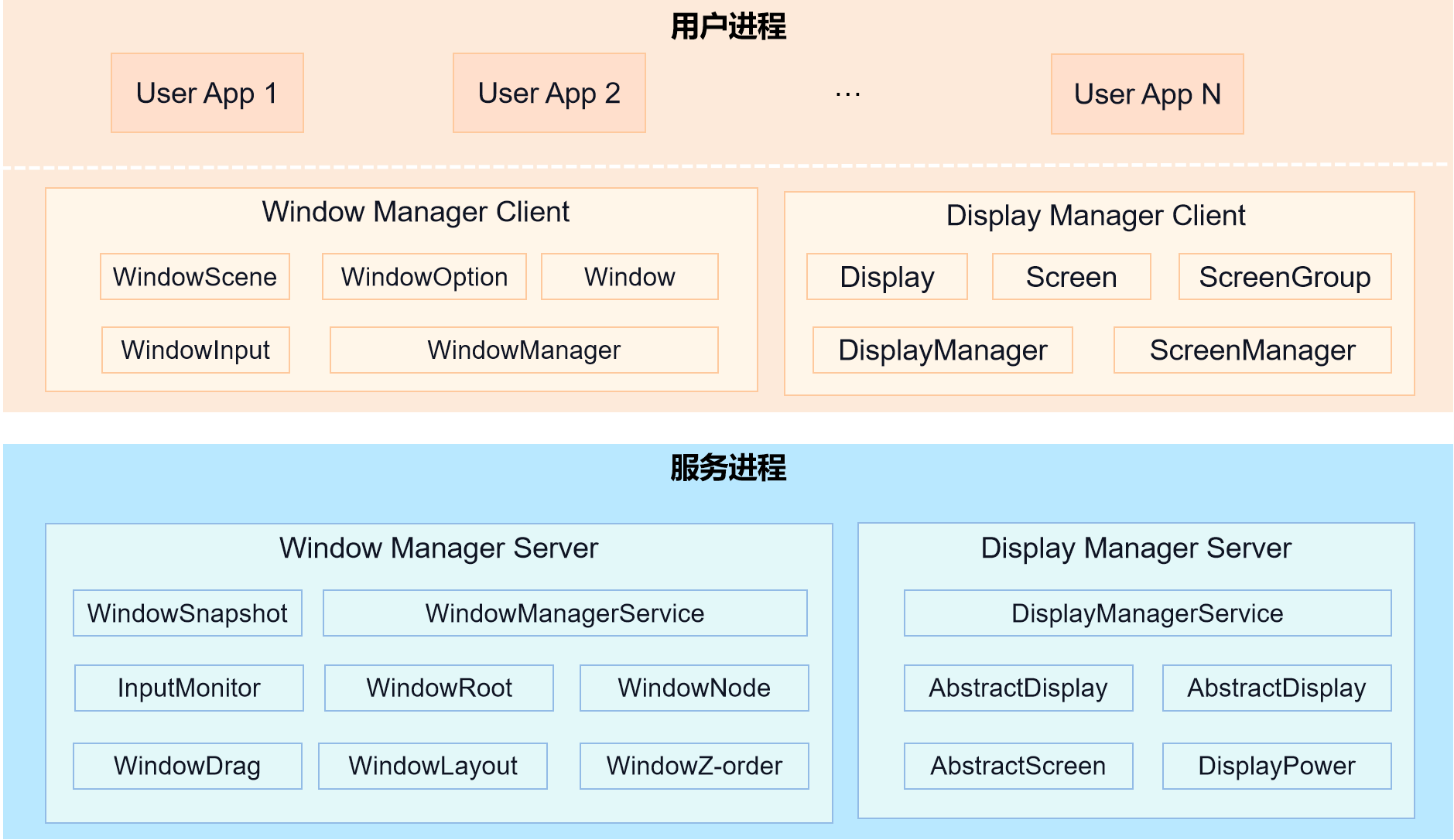Viewport: 1454px width, 840px height.
Task: Select the WindowDrag block
Action: click(187, 766)
